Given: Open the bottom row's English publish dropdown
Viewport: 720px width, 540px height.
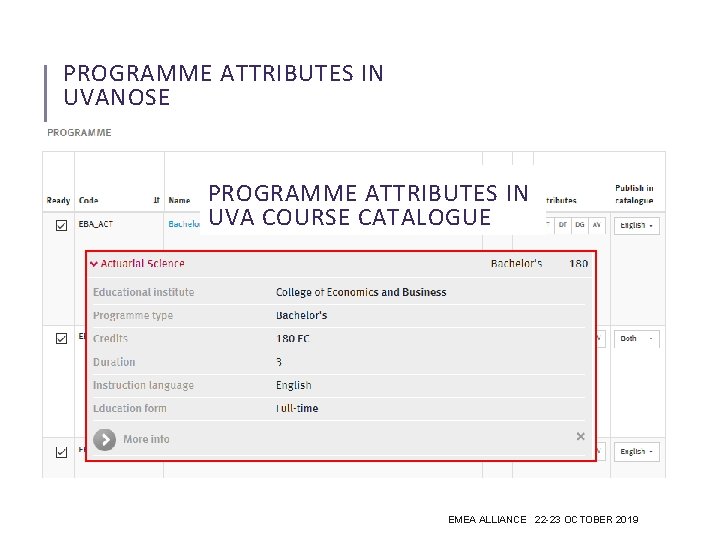Looking at the screenshot, I should tap(636, 452).
